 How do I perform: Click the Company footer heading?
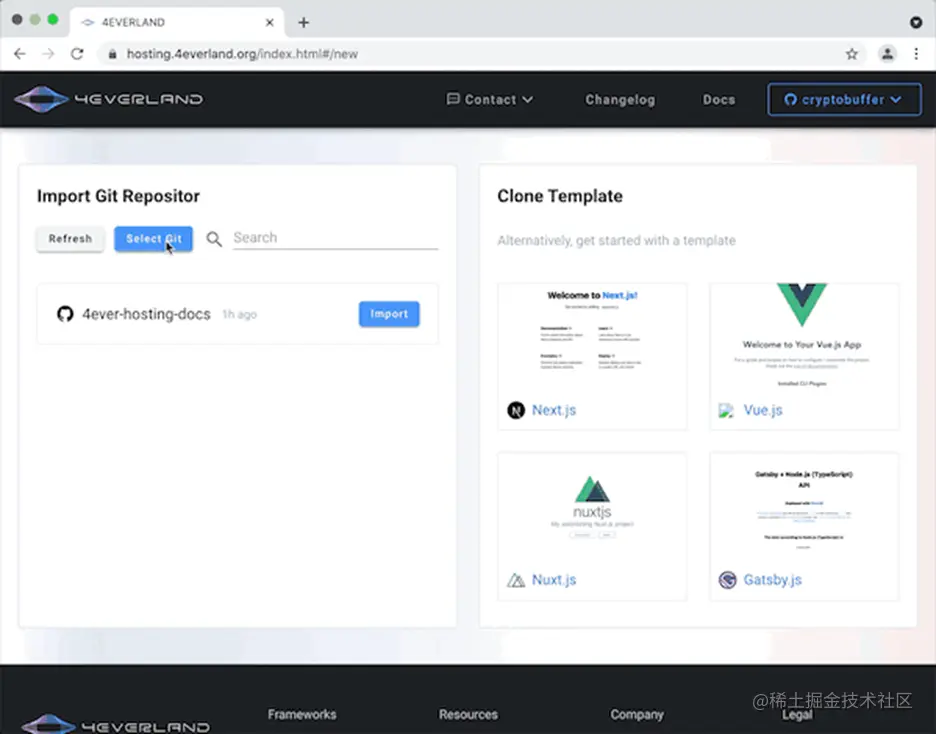tap(637, 714)
